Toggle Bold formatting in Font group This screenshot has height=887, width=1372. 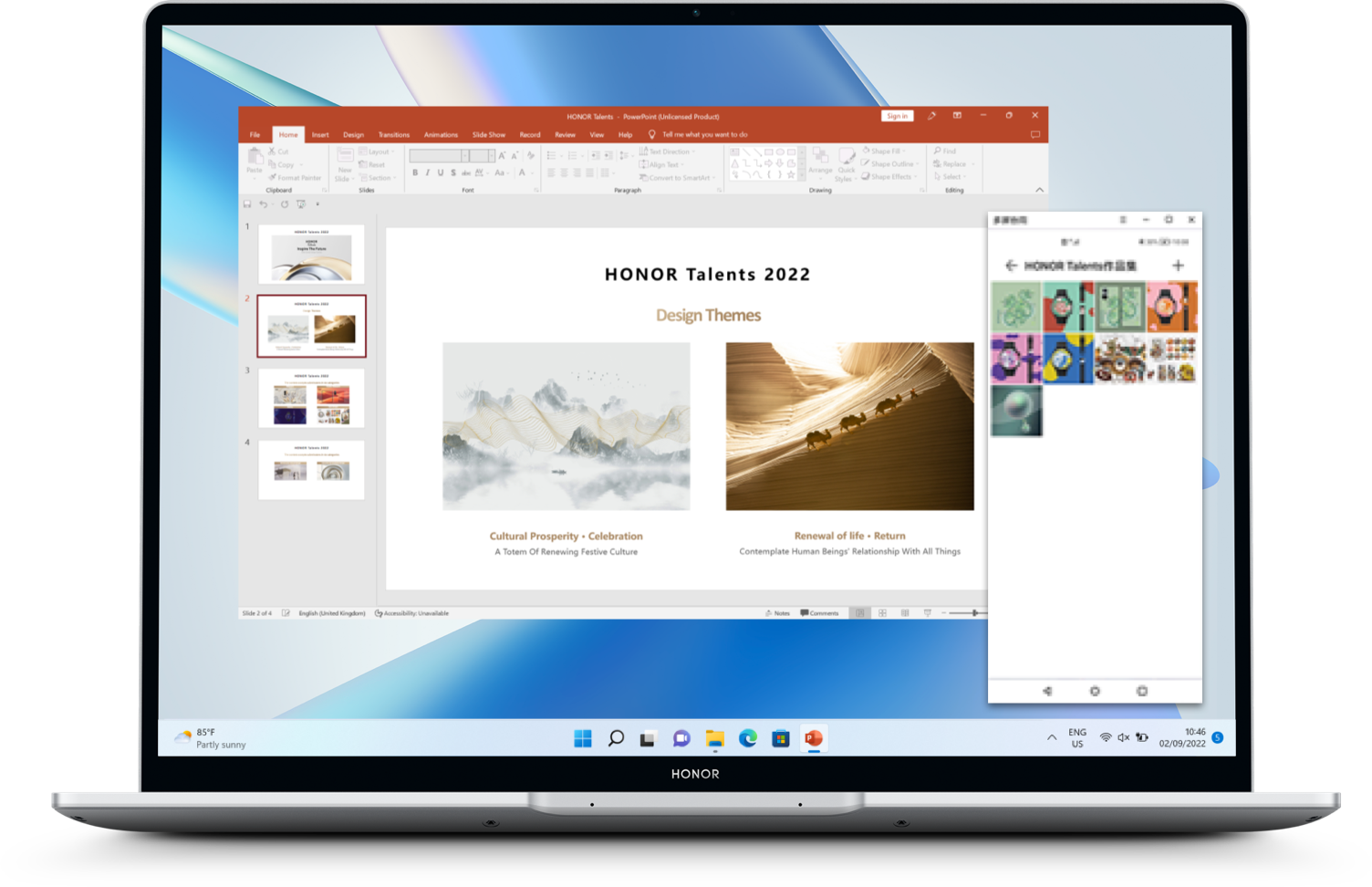click(x=415, y=172)
